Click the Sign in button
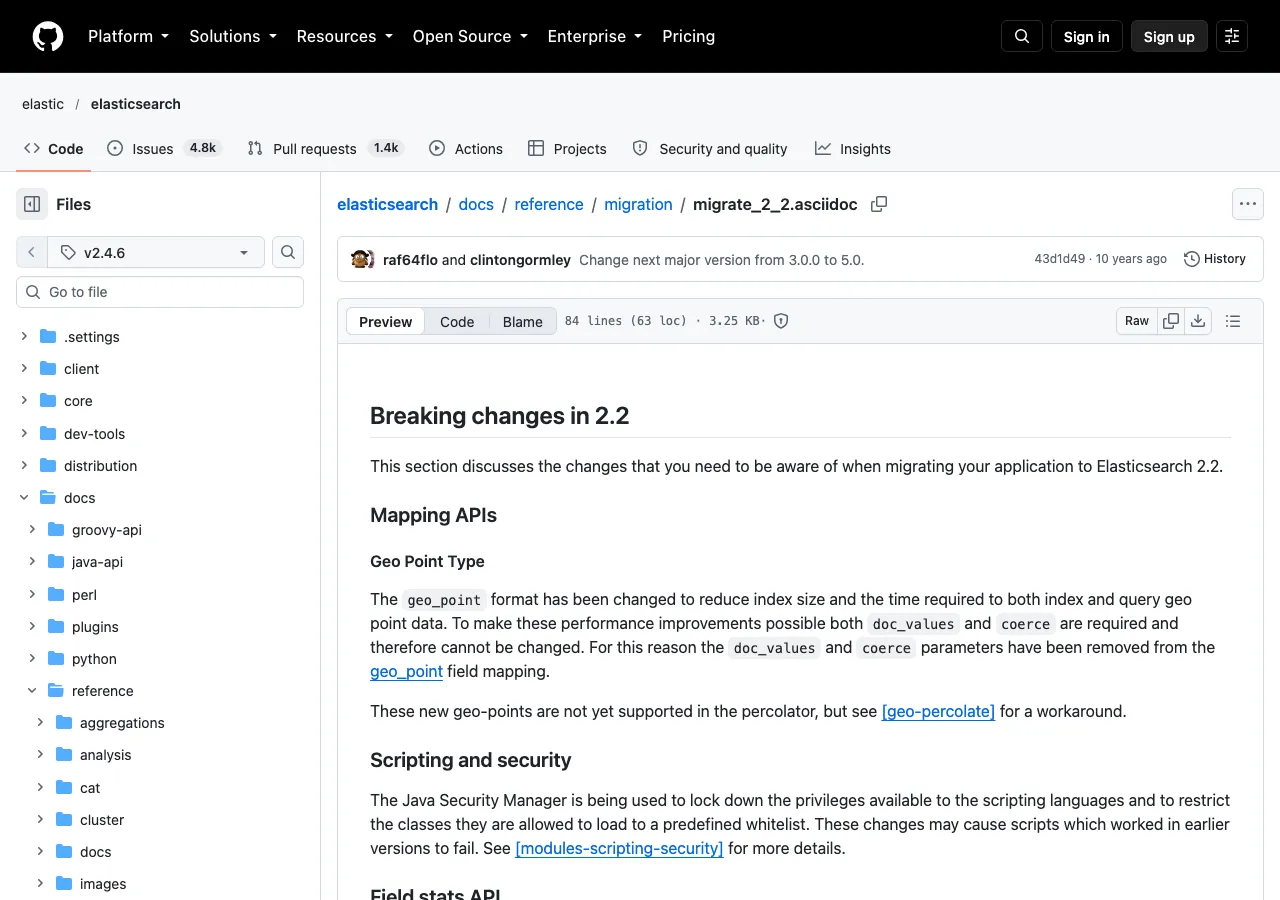The image size is (1280, 900). (1087, 36)
